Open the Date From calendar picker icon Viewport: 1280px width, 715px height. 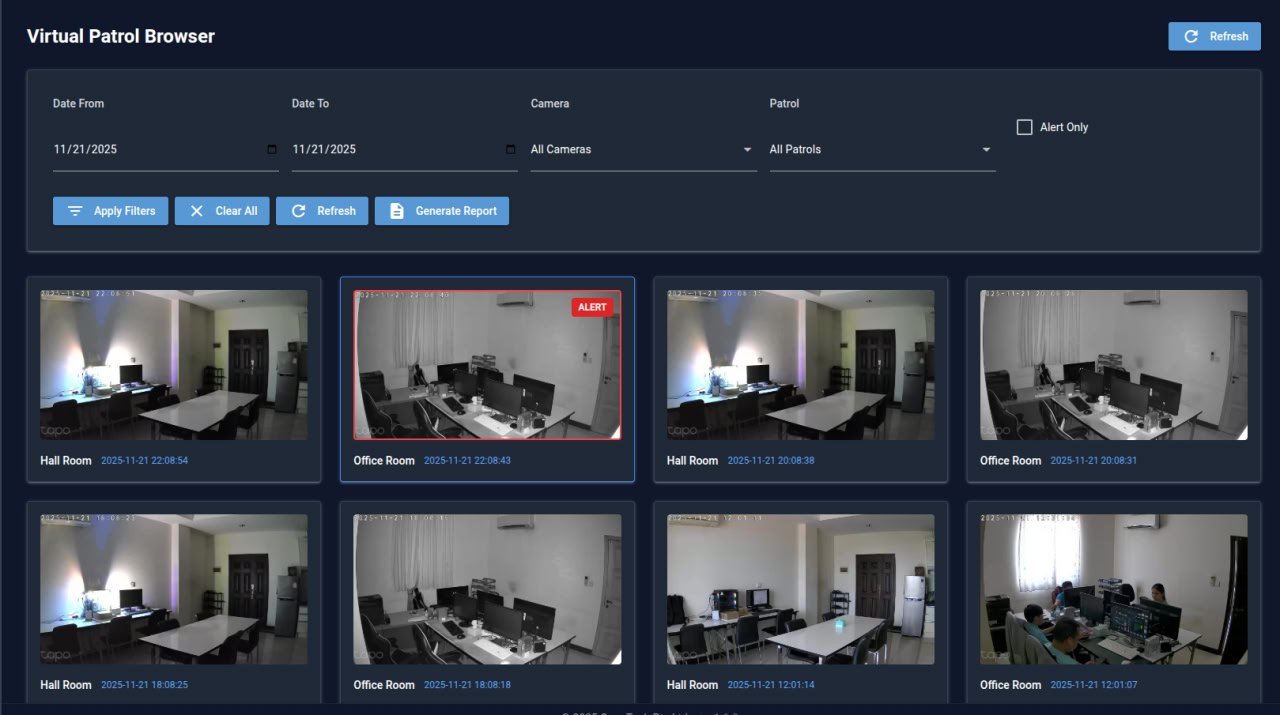click(272, 150)
